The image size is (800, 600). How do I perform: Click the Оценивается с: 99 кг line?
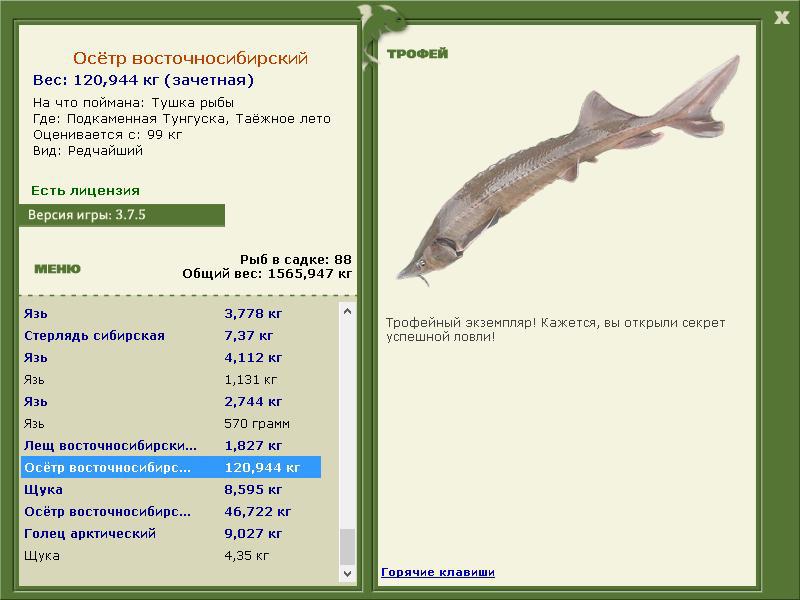point(107,135)
